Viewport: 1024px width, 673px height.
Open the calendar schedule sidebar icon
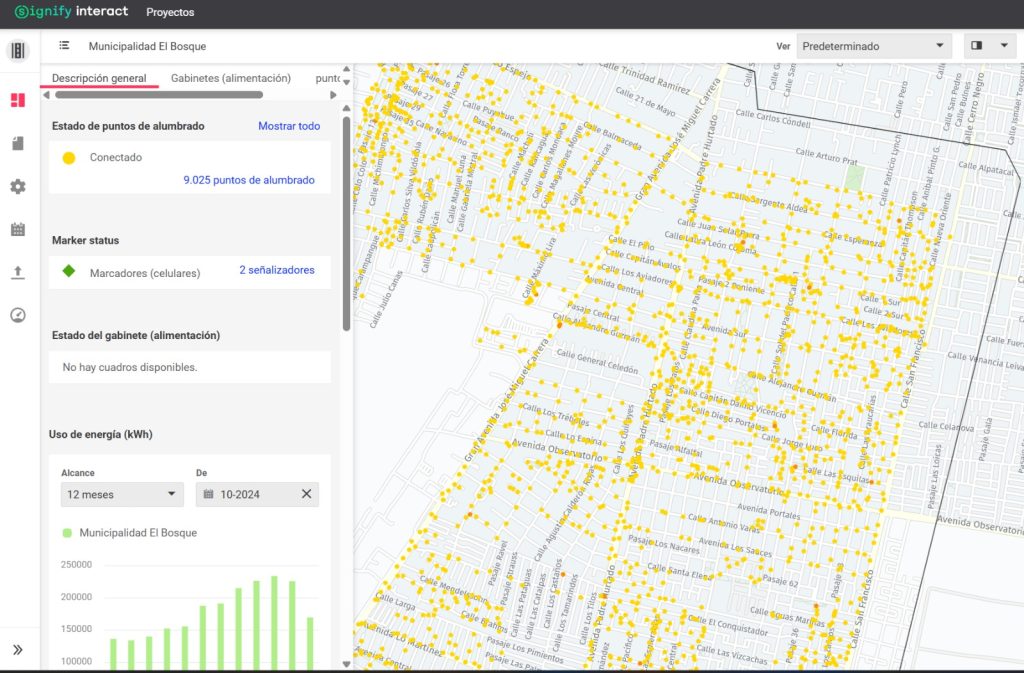pos(17,230)
